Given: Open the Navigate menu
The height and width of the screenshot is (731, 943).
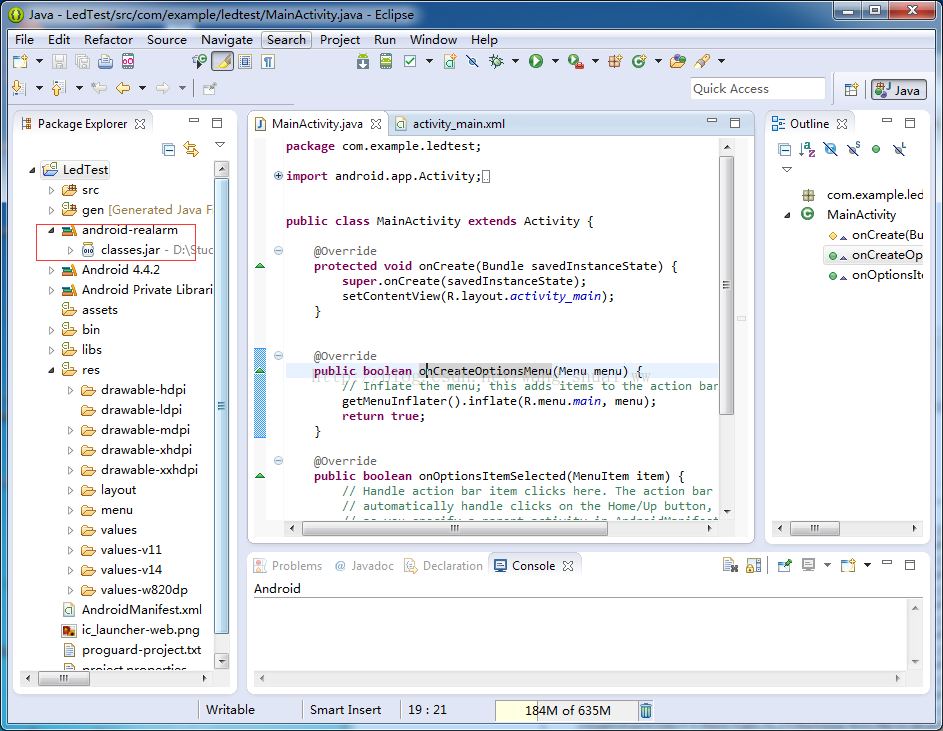Looking at the screenshot, I should 227,40.
